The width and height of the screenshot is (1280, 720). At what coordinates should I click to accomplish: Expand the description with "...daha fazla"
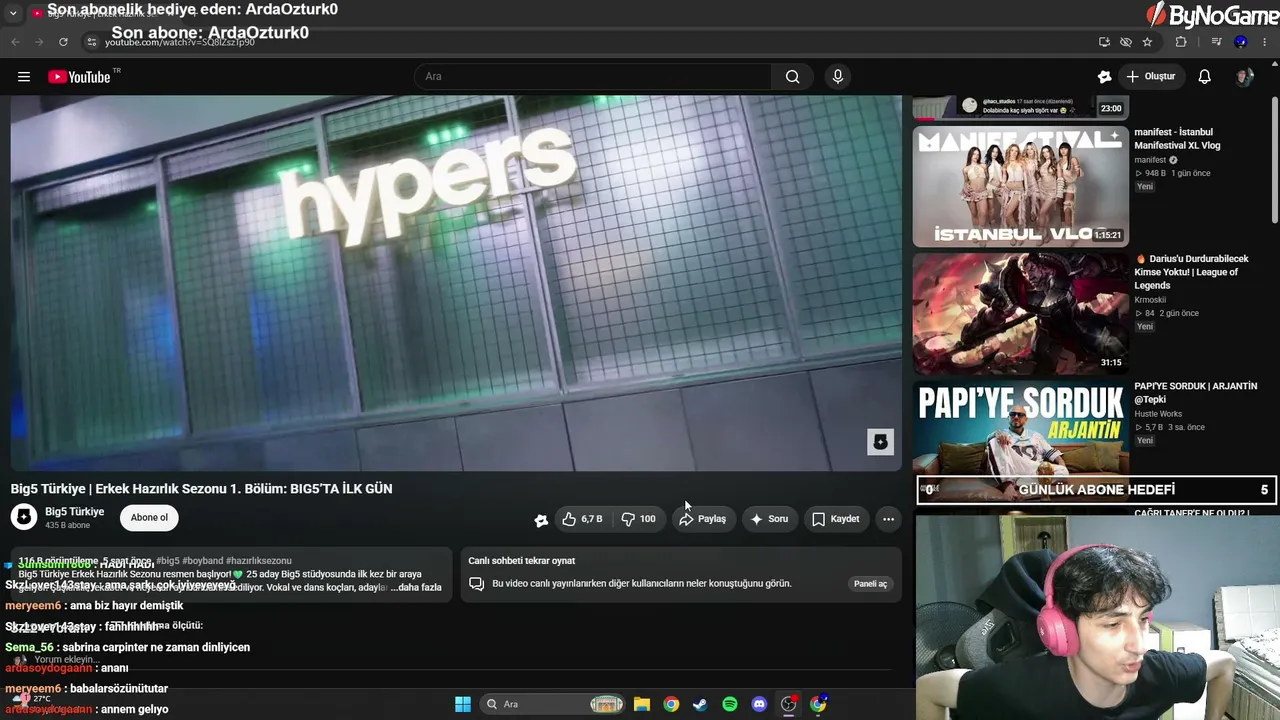(416, 587)
